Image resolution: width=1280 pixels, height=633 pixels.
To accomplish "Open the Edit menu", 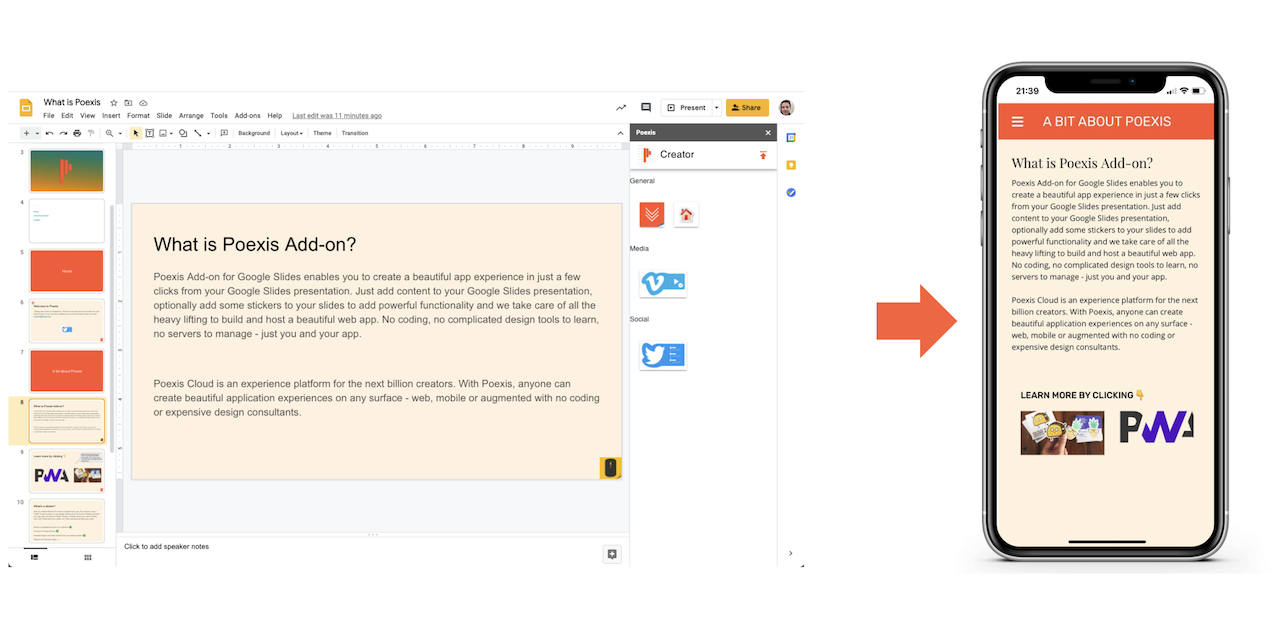I will point(67,116).
